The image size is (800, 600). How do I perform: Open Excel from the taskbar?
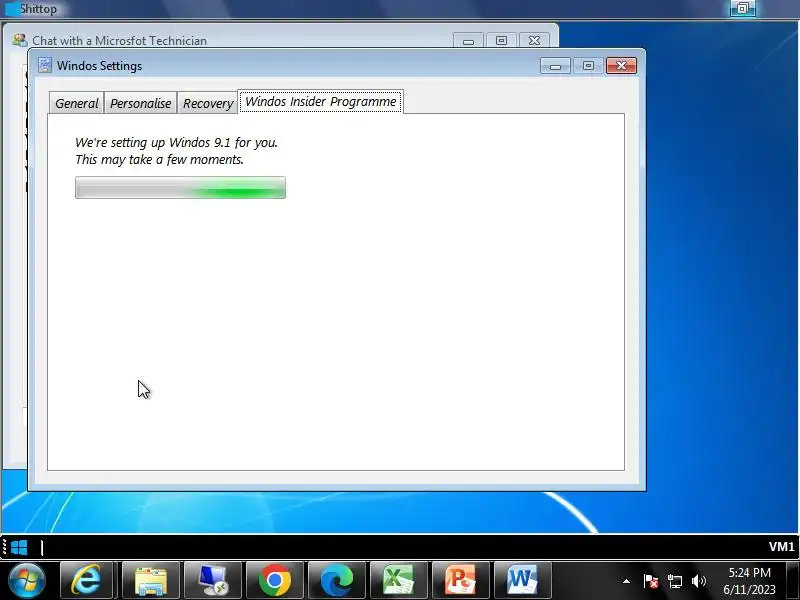[x=399, y=581]
